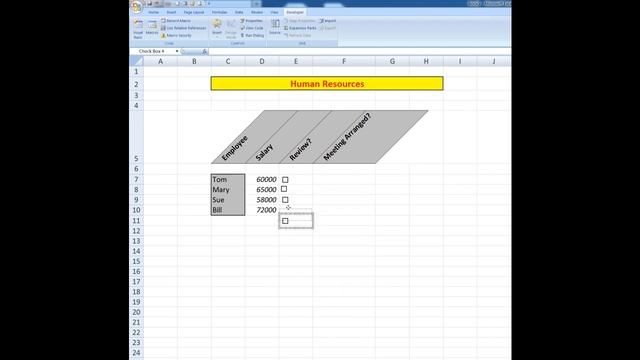Select row 7 header
Screen dimensions: 640x360
[136, 180]
